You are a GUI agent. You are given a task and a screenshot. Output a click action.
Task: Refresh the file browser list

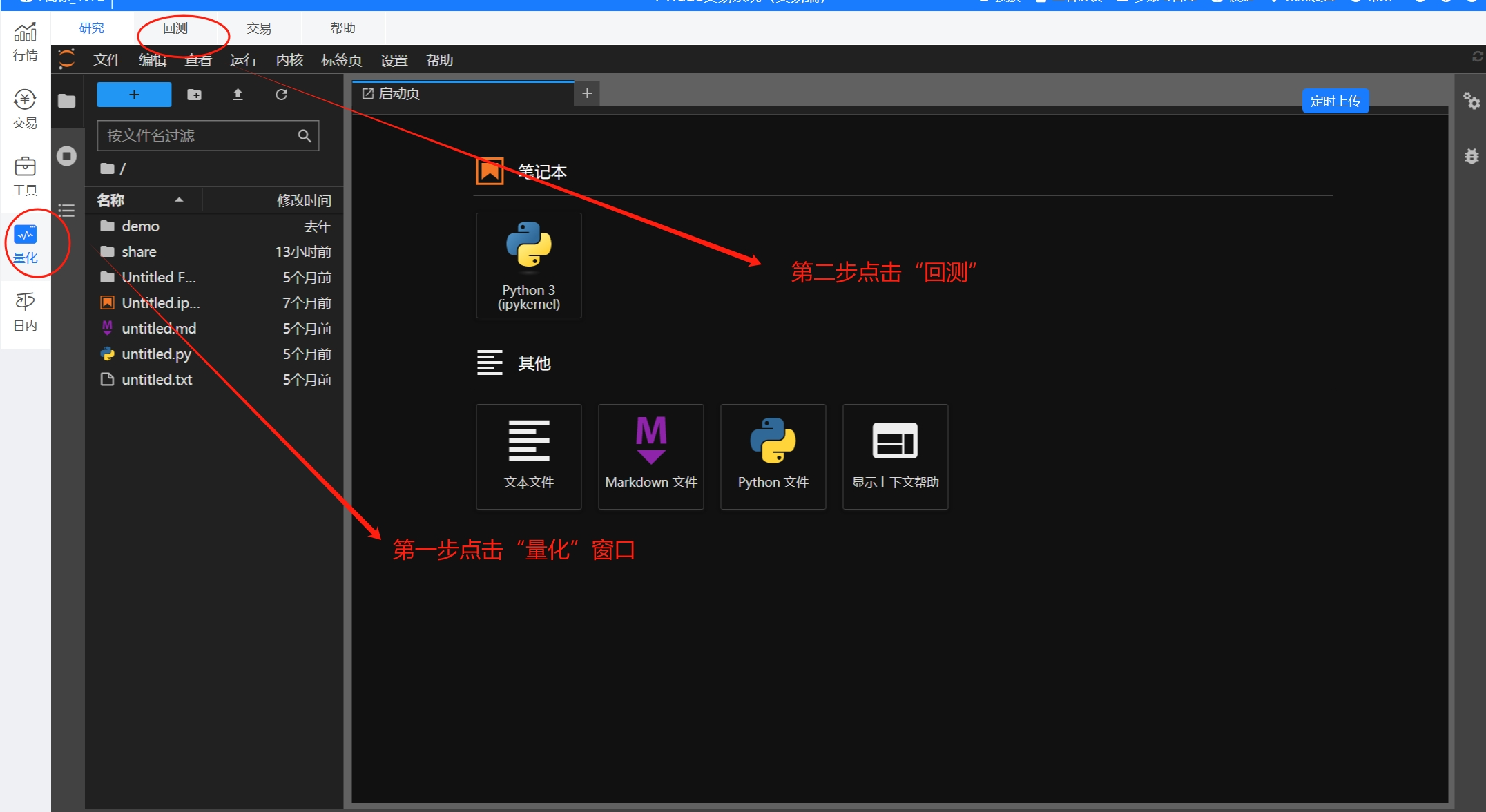(281, 95)
